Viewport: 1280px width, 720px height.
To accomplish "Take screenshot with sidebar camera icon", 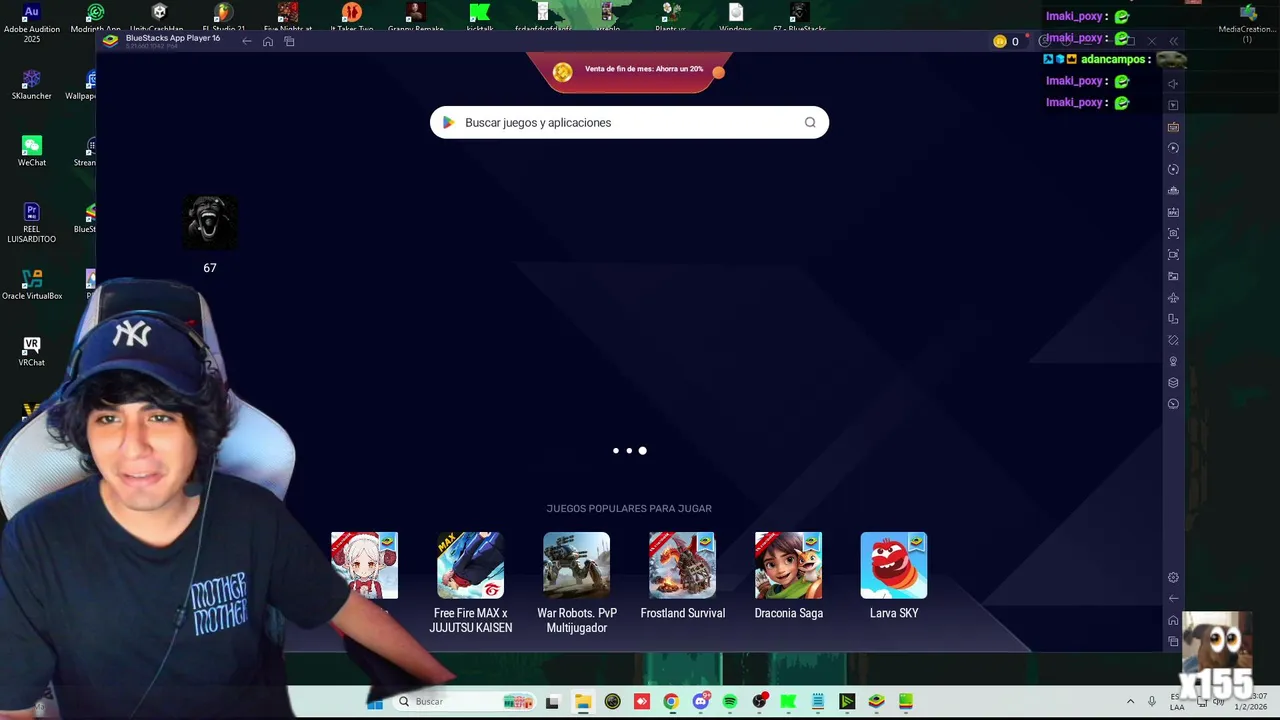I will coord(1173,233).
